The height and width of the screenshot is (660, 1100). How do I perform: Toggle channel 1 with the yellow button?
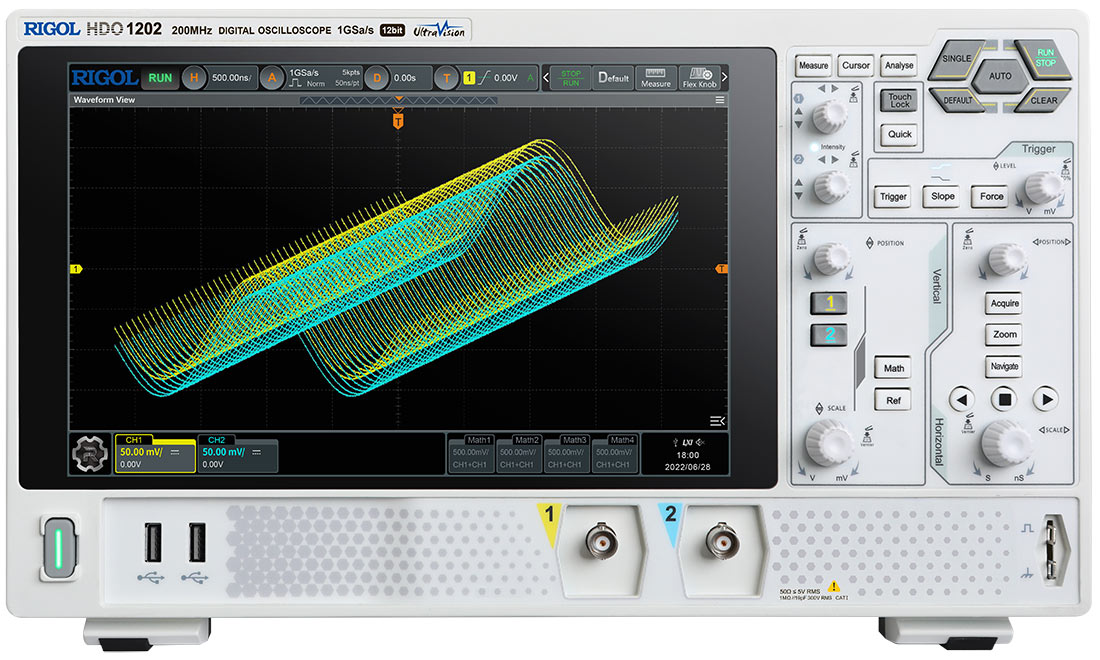pyautogui.click(x=829, y=302)
